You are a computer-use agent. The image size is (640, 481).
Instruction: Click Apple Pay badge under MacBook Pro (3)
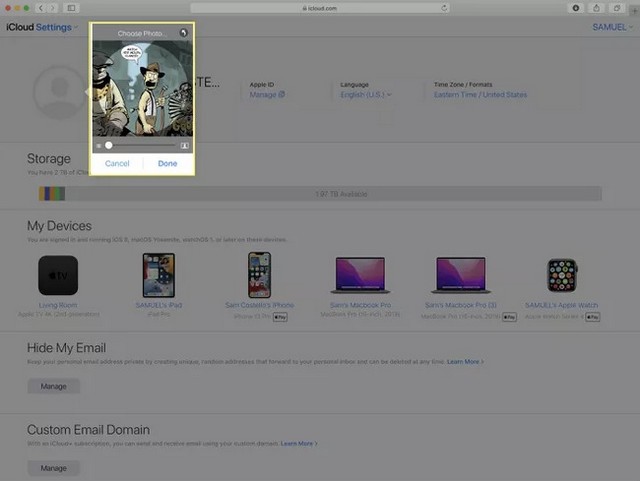coord(509,317)
